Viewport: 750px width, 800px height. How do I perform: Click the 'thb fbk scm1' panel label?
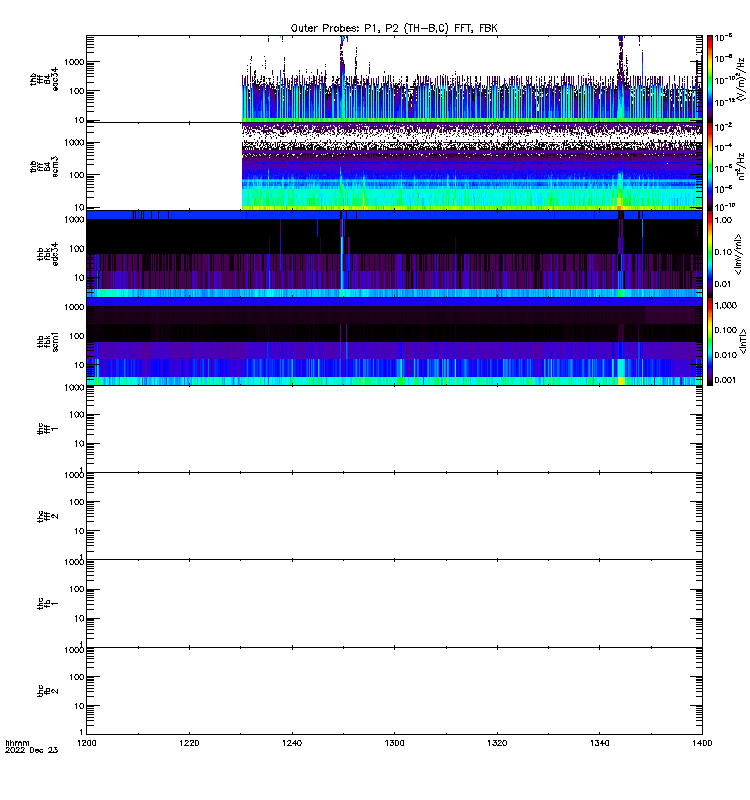(47, 341)
